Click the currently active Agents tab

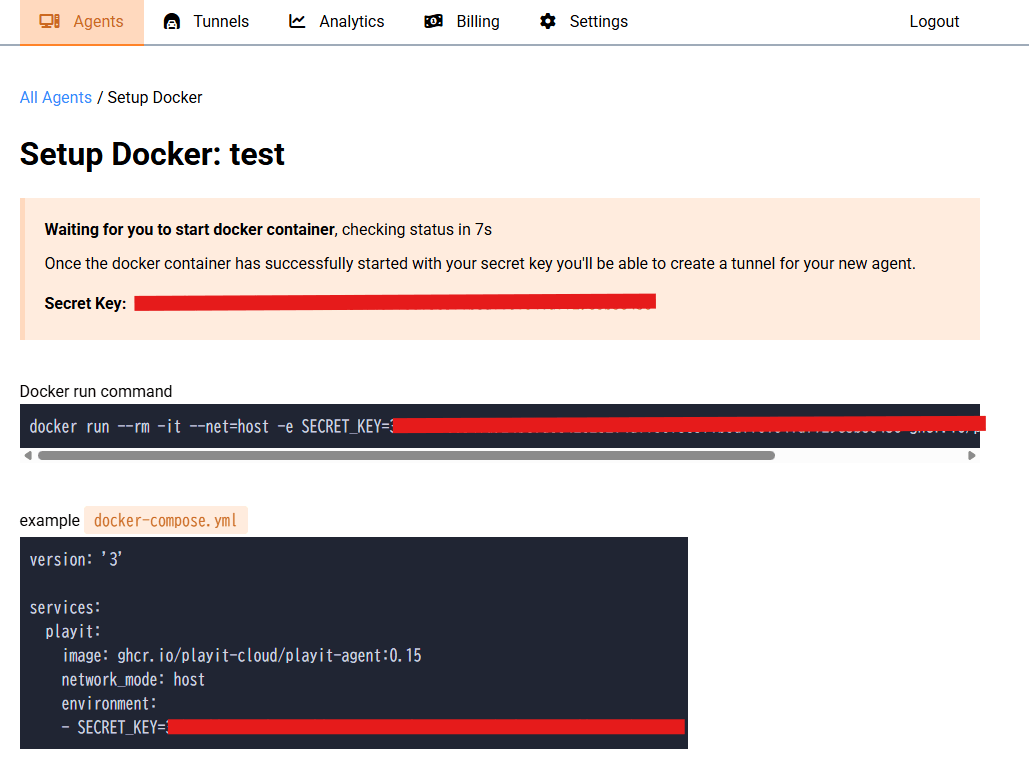pos(82,21)
